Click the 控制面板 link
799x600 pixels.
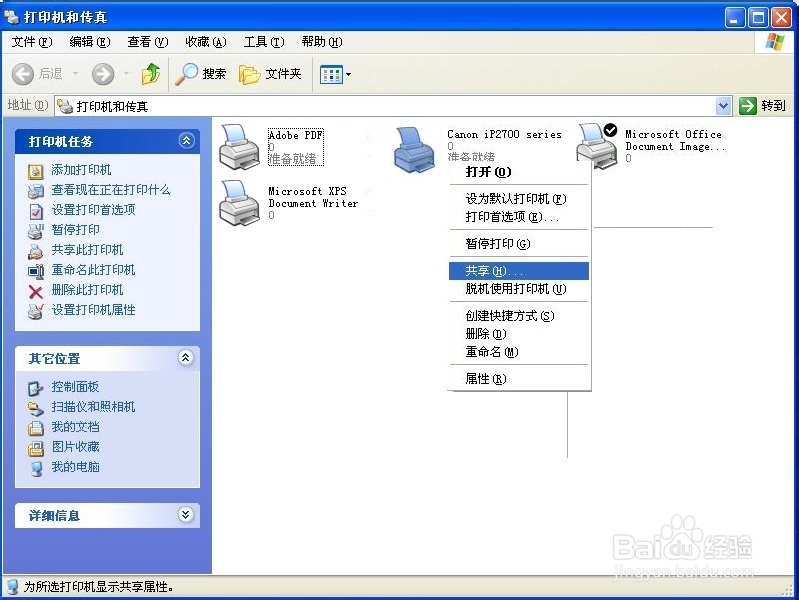[x=75, y=387]
